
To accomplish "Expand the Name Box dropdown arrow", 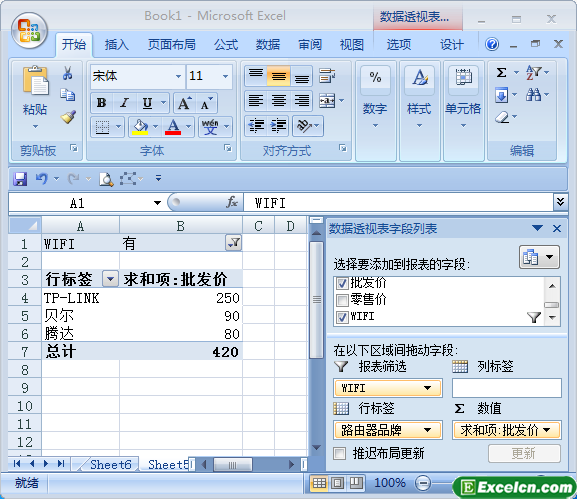I will (157, 203).
